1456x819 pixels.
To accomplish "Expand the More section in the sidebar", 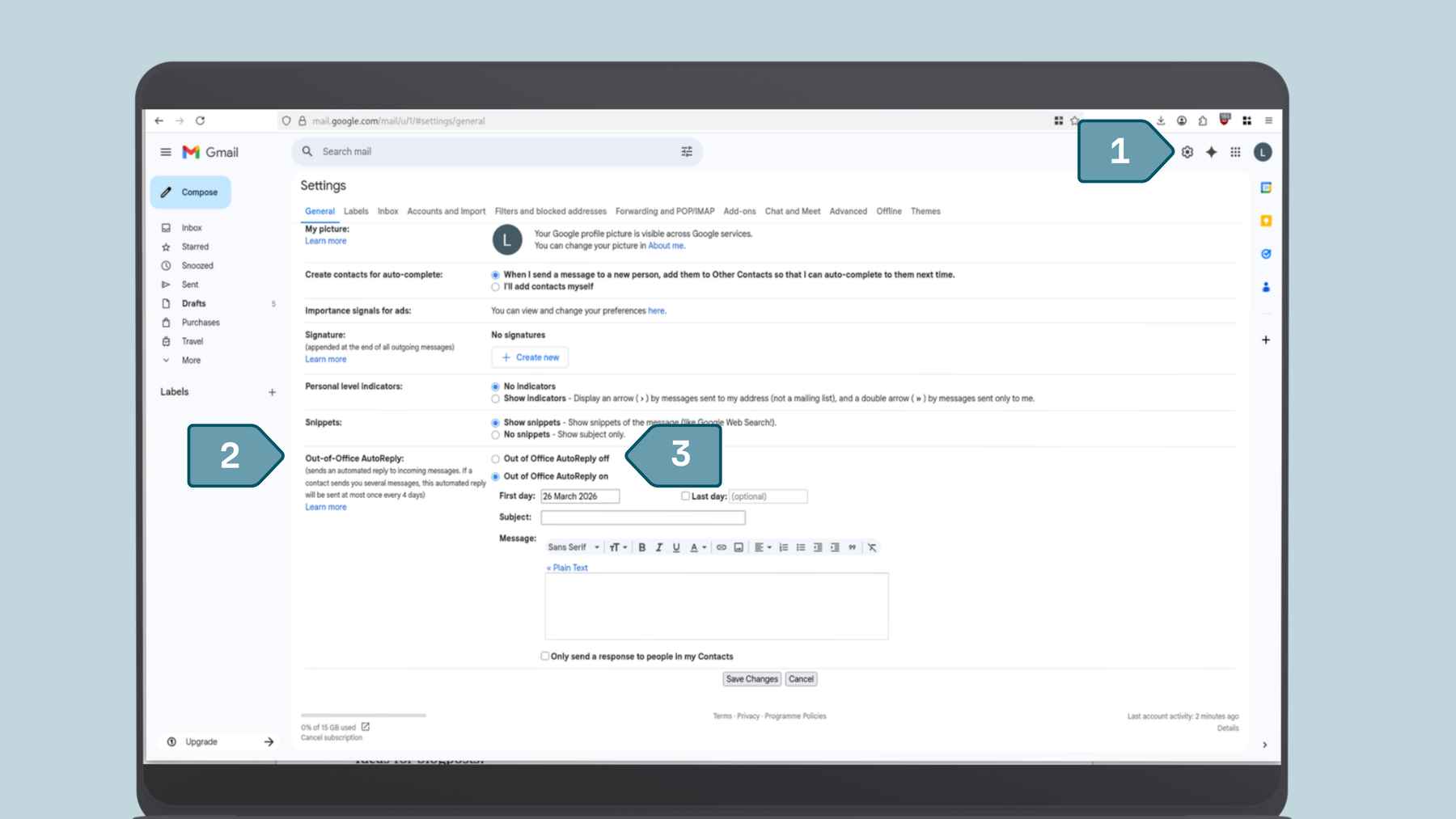I will click(190, 360).
